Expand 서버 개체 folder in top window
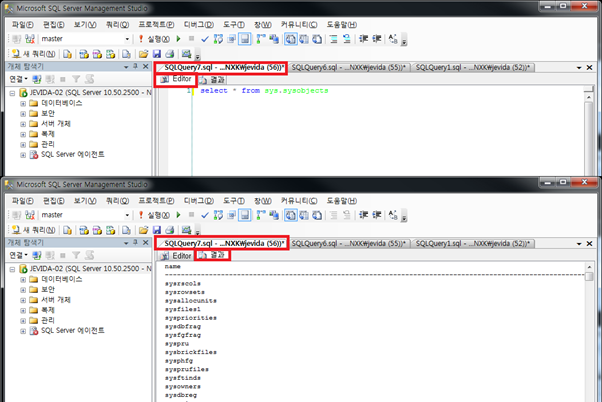Screen dimensions: 602x402 pos(23,124)
